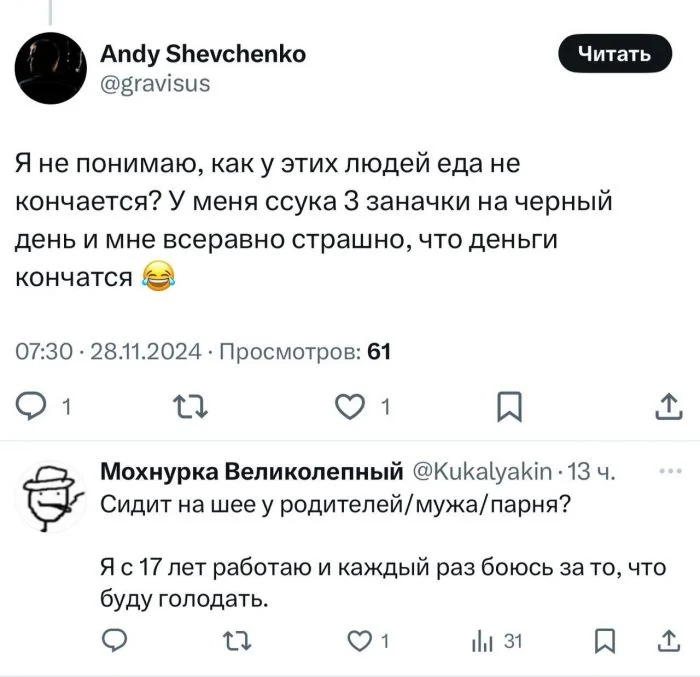Bookmark Мохнурка's reply
Image resolution: width=700 pixels, height=677 pixels.
tap(604, 641)
